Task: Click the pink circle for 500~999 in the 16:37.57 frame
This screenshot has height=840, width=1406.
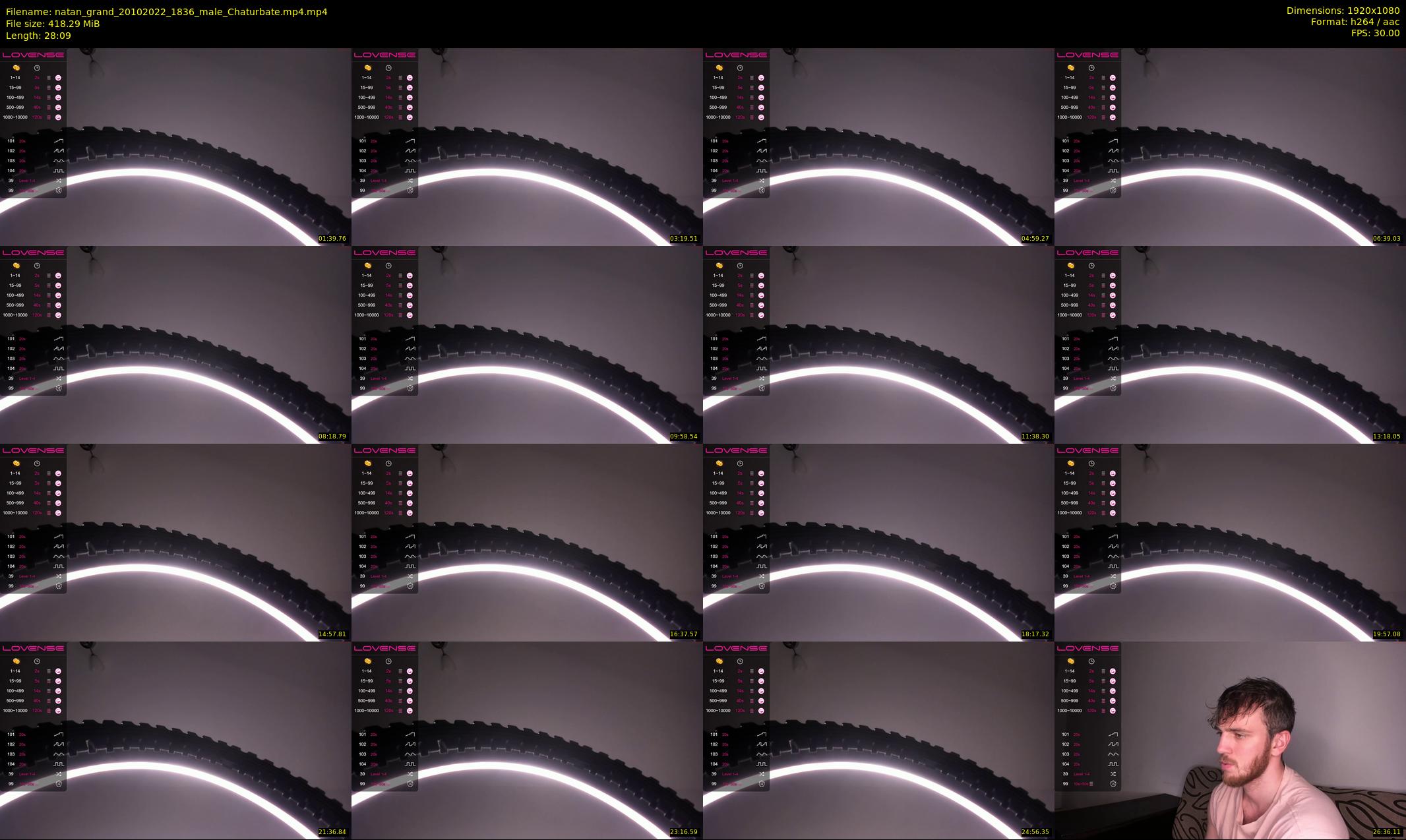Action: tap(410, 503)
